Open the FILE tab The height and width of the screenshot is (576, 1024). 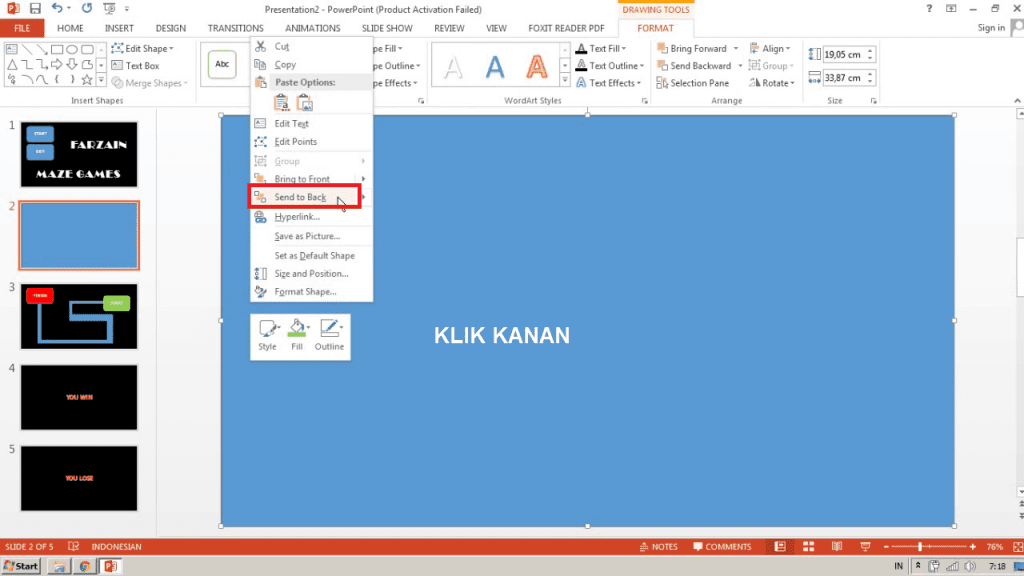tap(22, 28)
